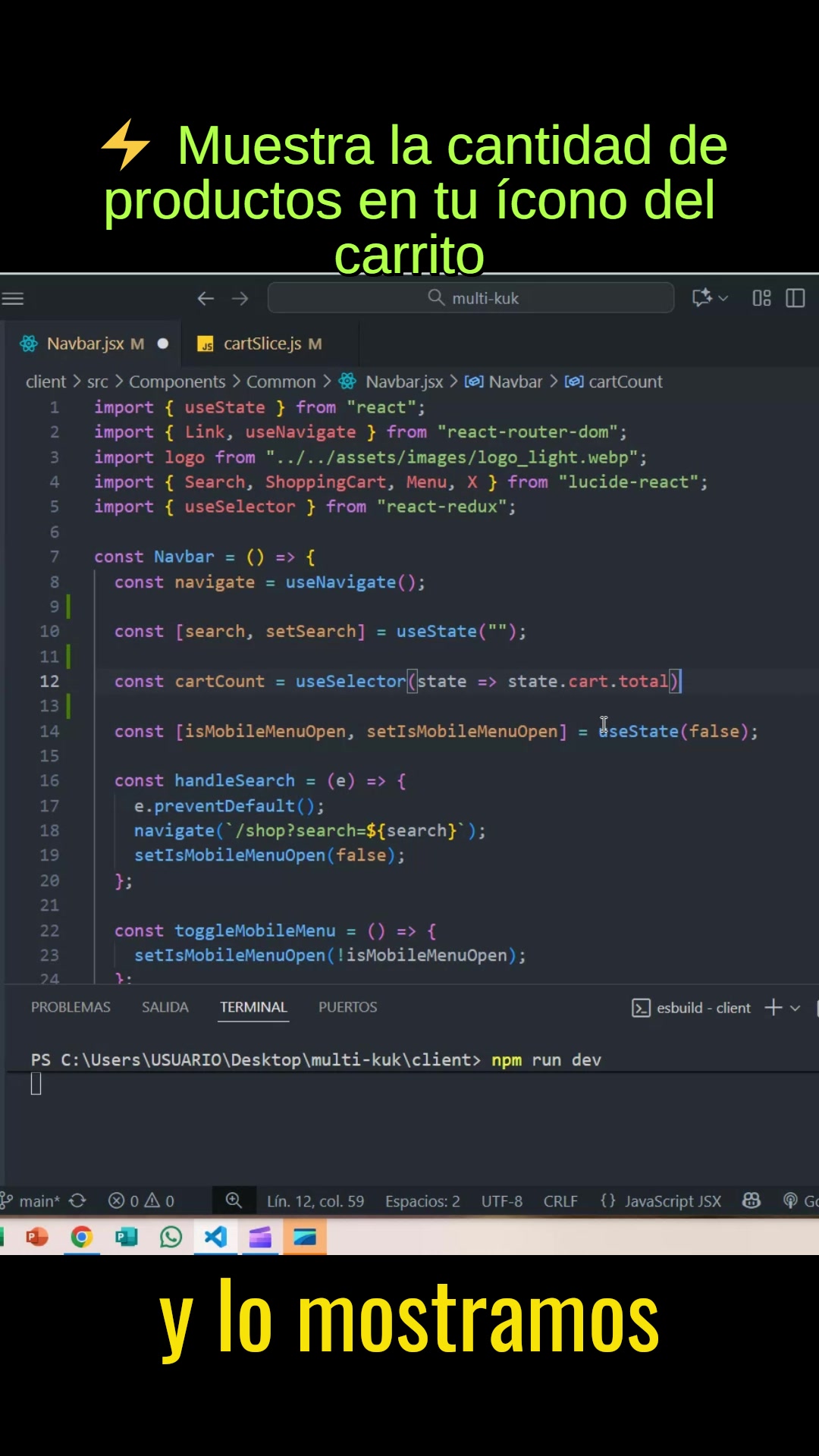Open Publisher from the taskbar

click(x=126, y=1237)
